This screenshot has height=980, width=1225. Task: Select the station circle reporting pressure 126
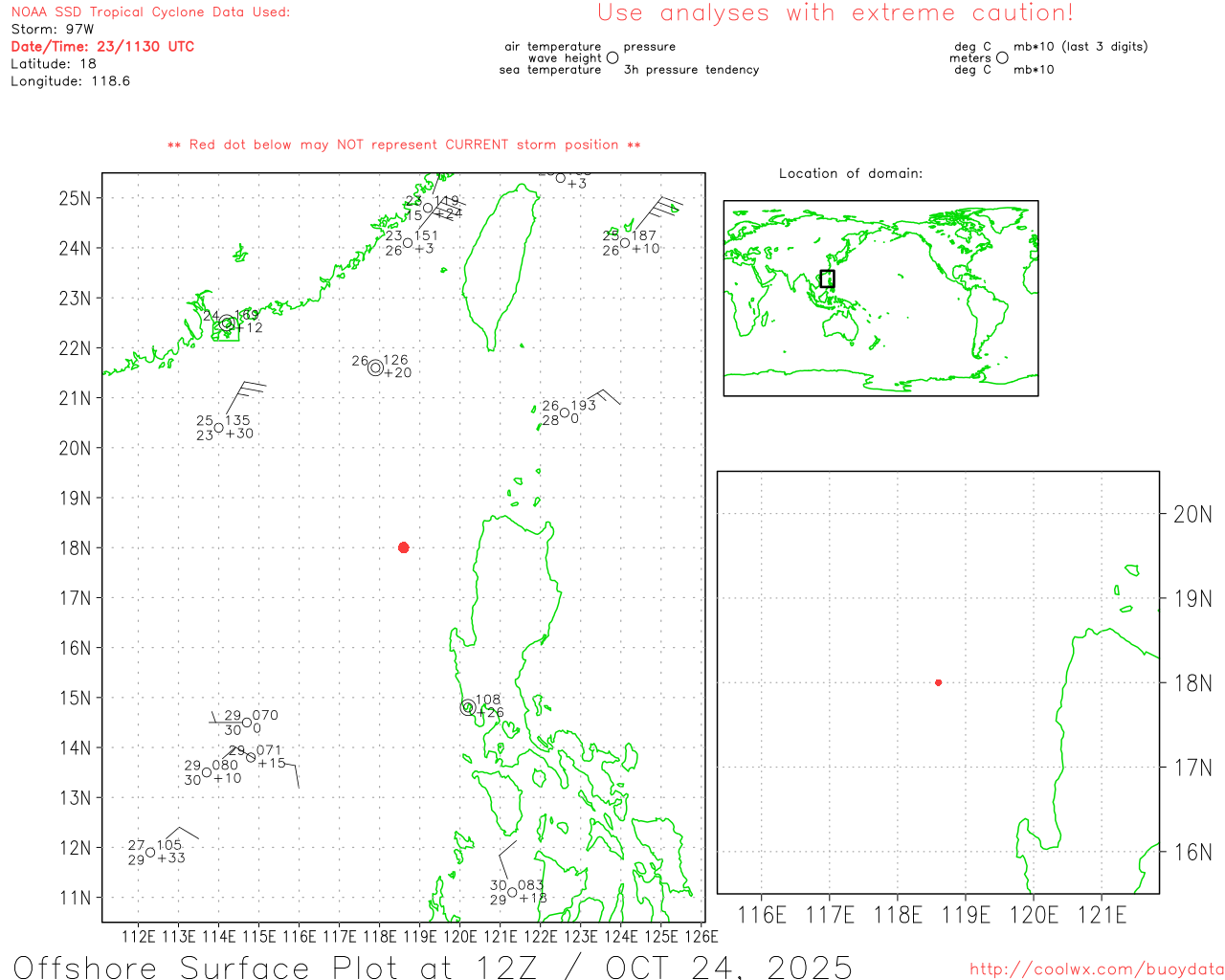coord(375,367)
